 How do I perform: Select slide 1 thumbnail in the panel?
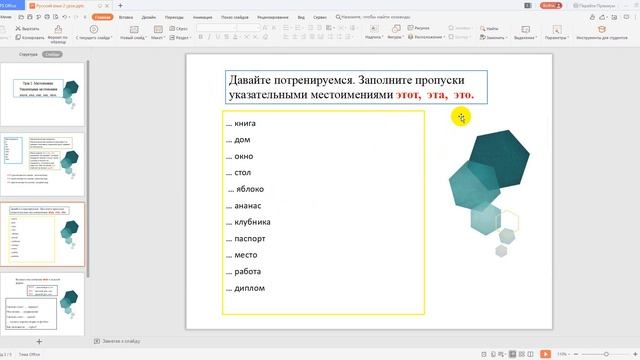42,94
